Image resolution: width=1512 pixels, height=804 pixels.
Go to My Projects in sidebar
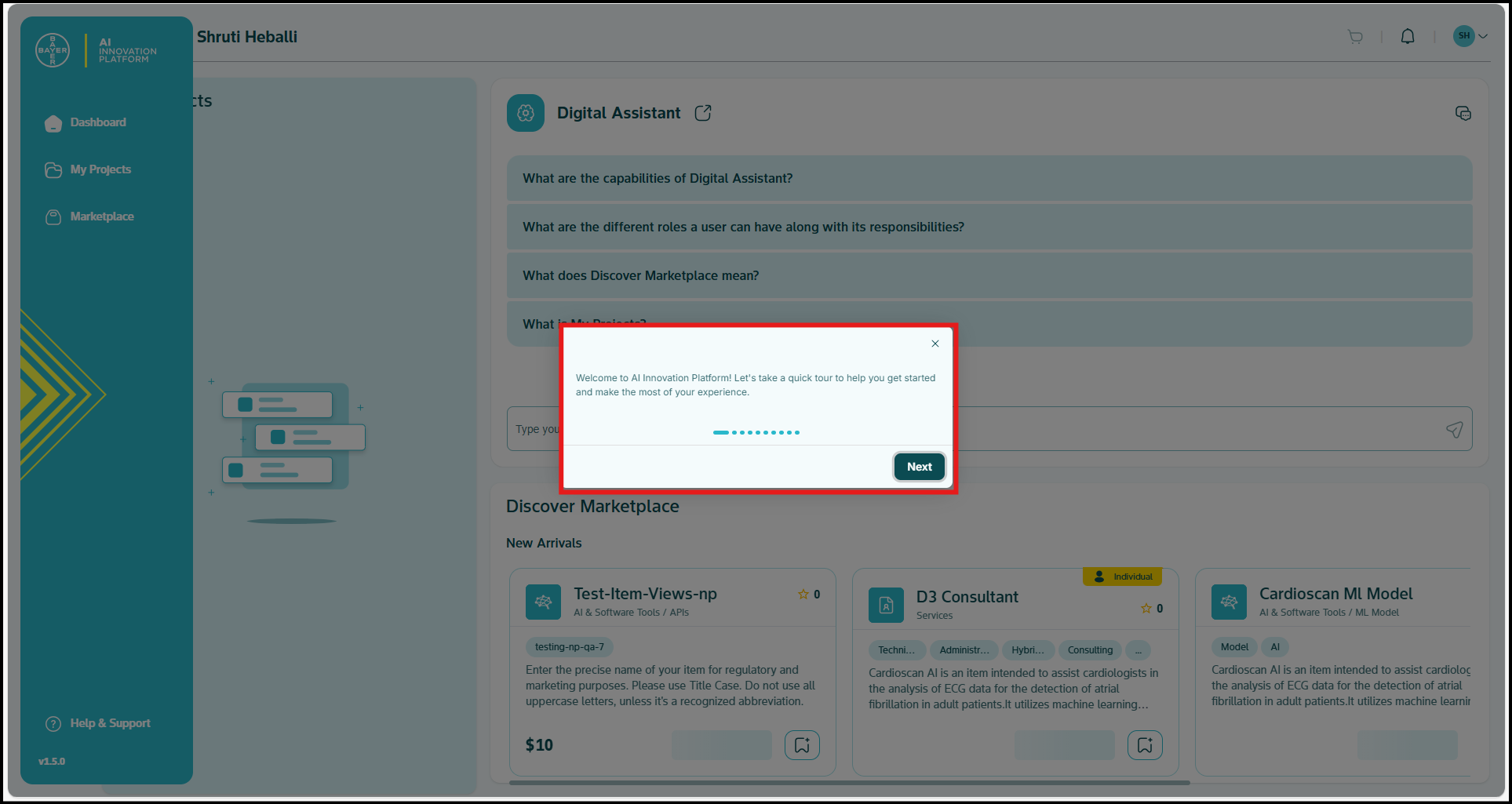click(x=100, y=169)
